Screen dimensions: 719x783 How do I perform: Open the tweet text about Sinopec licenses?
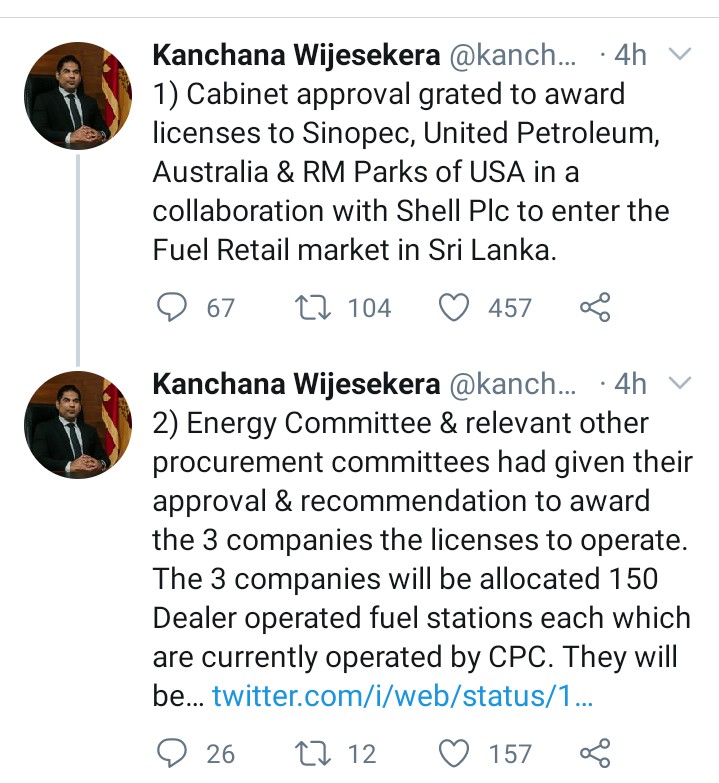tap(410, 172)
